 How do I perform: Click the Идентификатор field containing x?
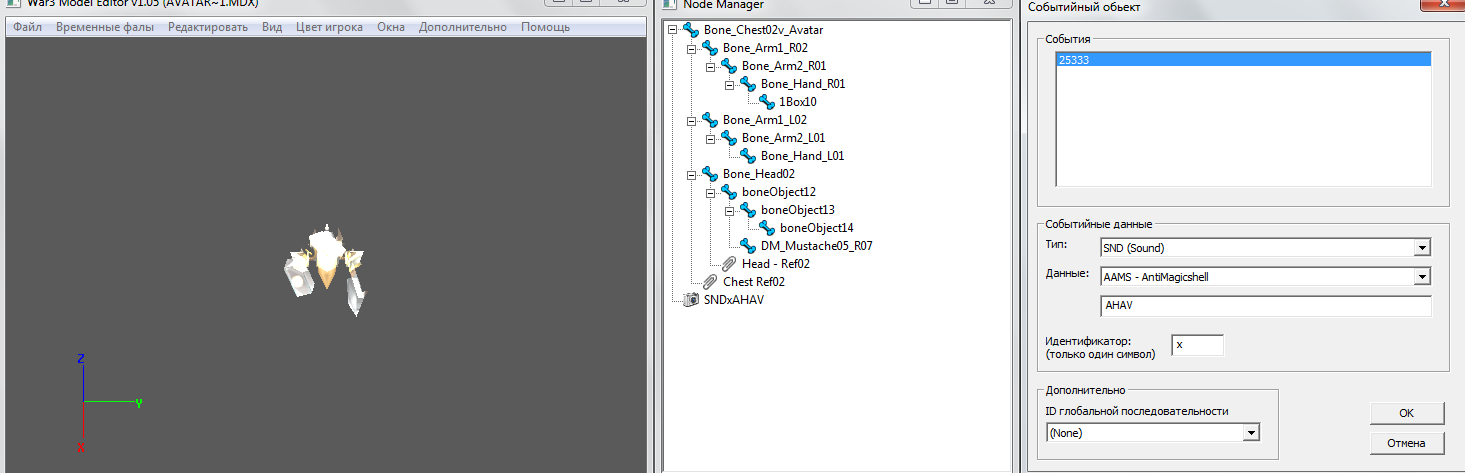1197,345
